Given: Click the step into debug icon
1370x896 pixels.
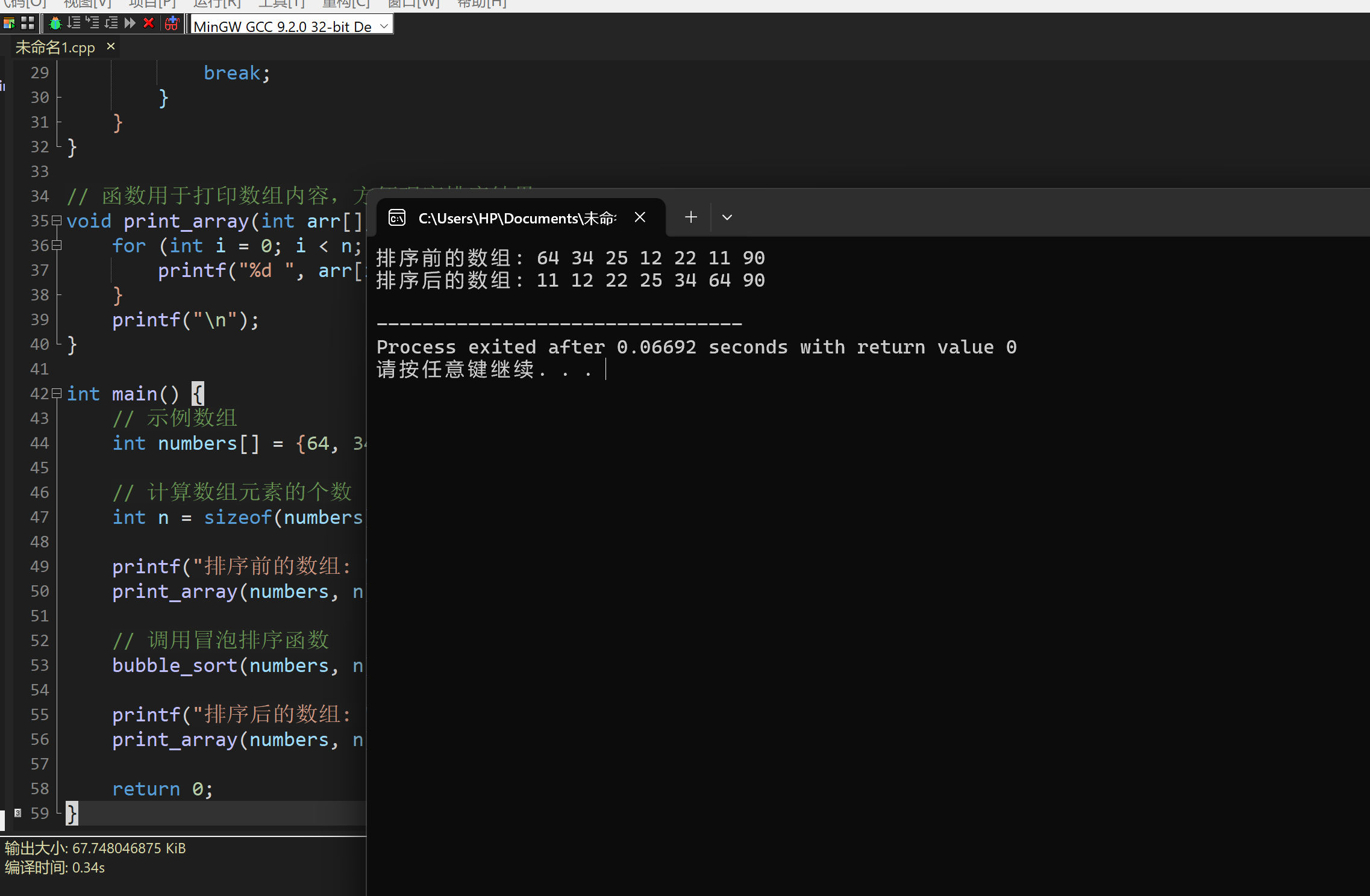Looking at the screenshot, I should (92, 23).
